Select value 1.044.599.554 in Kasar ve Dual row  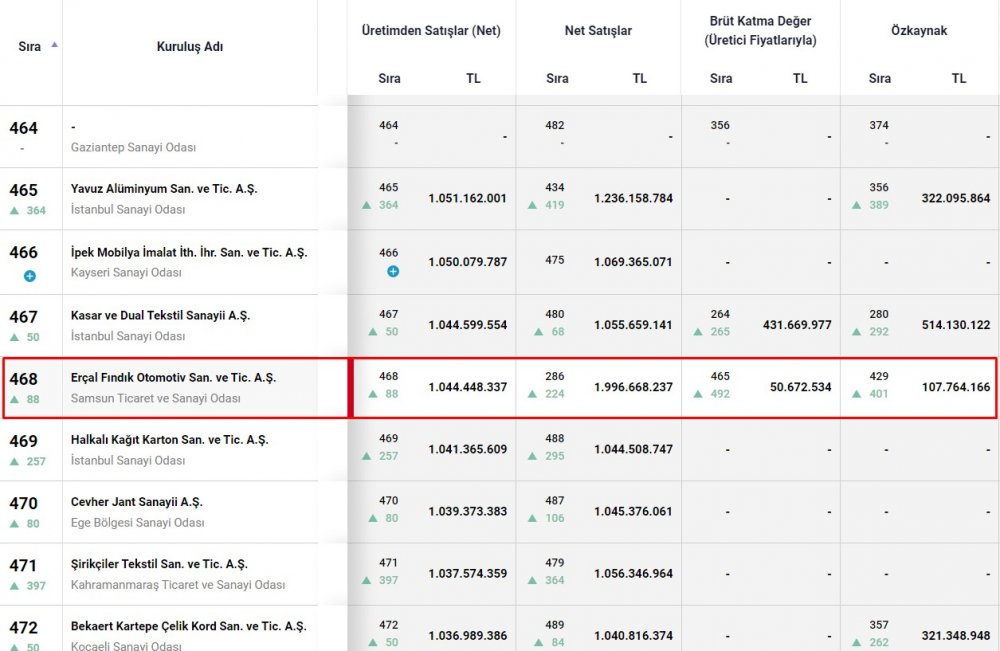point(467,325)
